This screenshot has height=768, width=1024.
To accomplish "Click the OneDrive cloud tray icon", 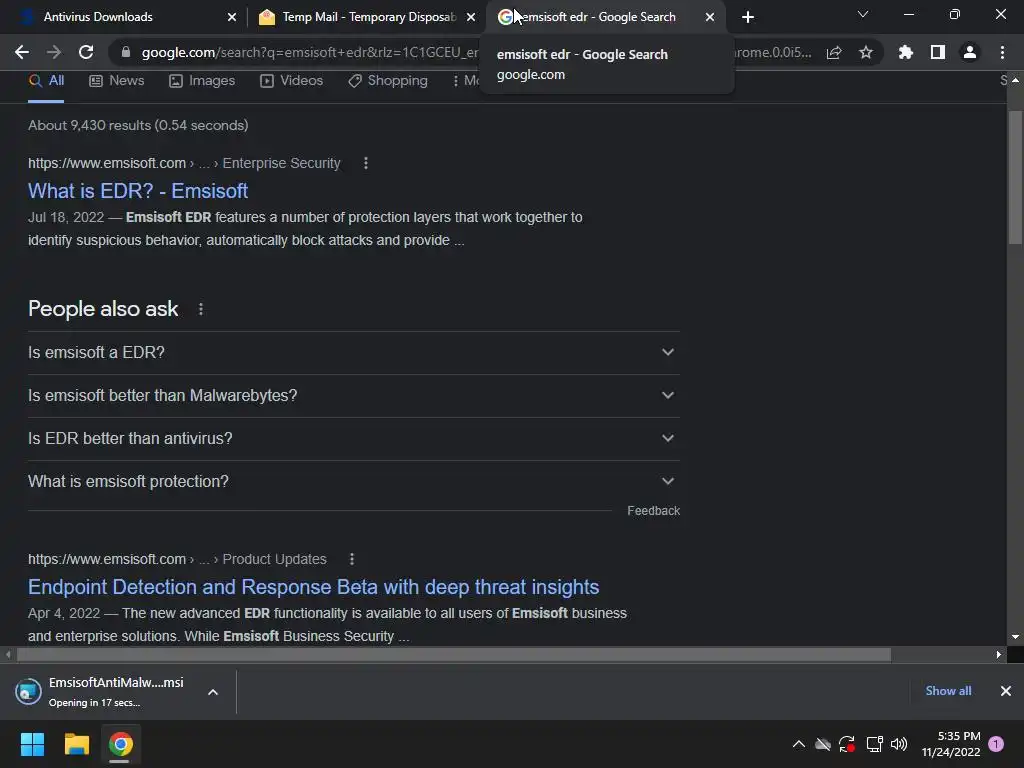I will (x=823, y=744).
